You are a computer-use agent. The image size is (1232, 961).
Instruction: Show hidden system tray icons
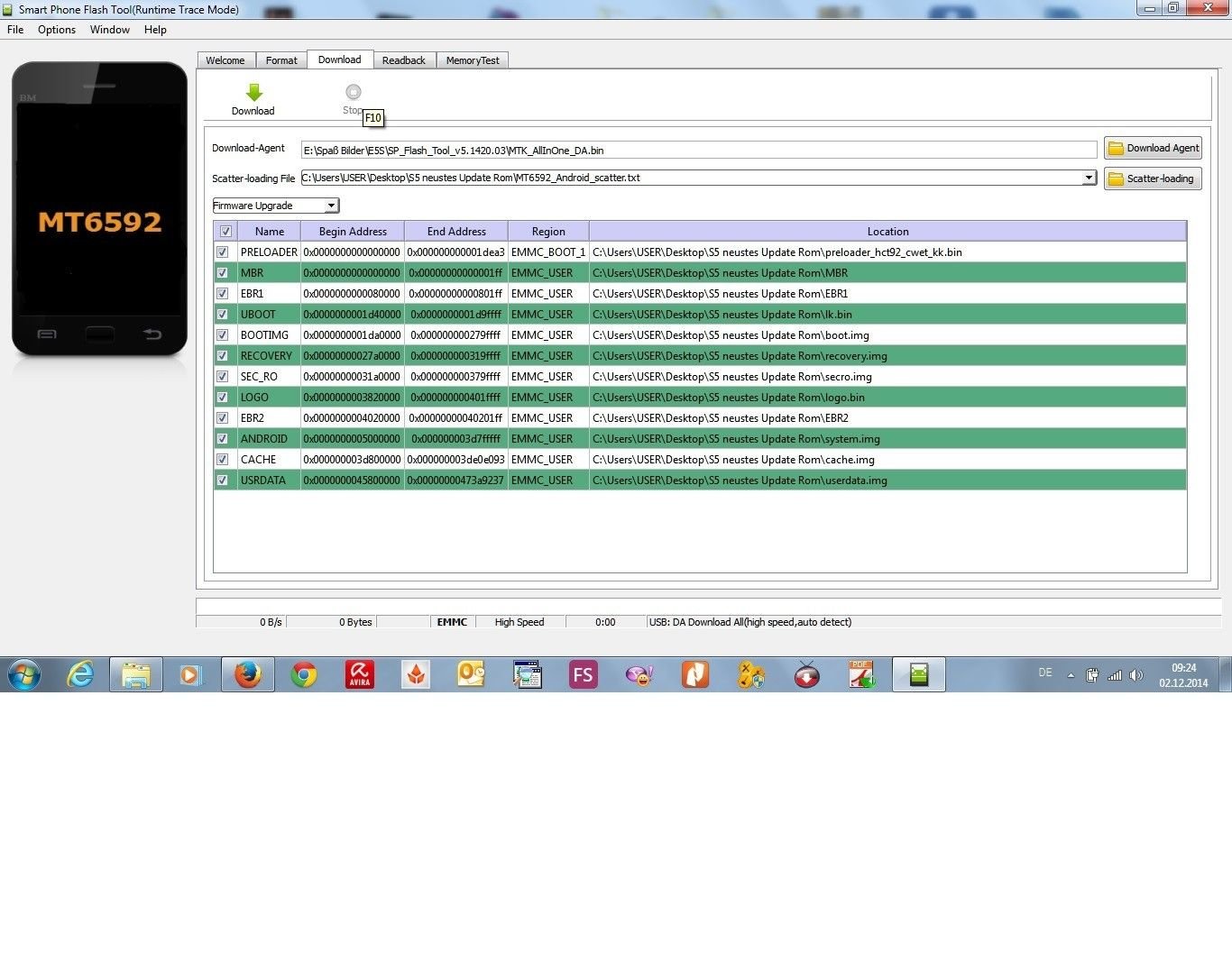point(1071,675)
